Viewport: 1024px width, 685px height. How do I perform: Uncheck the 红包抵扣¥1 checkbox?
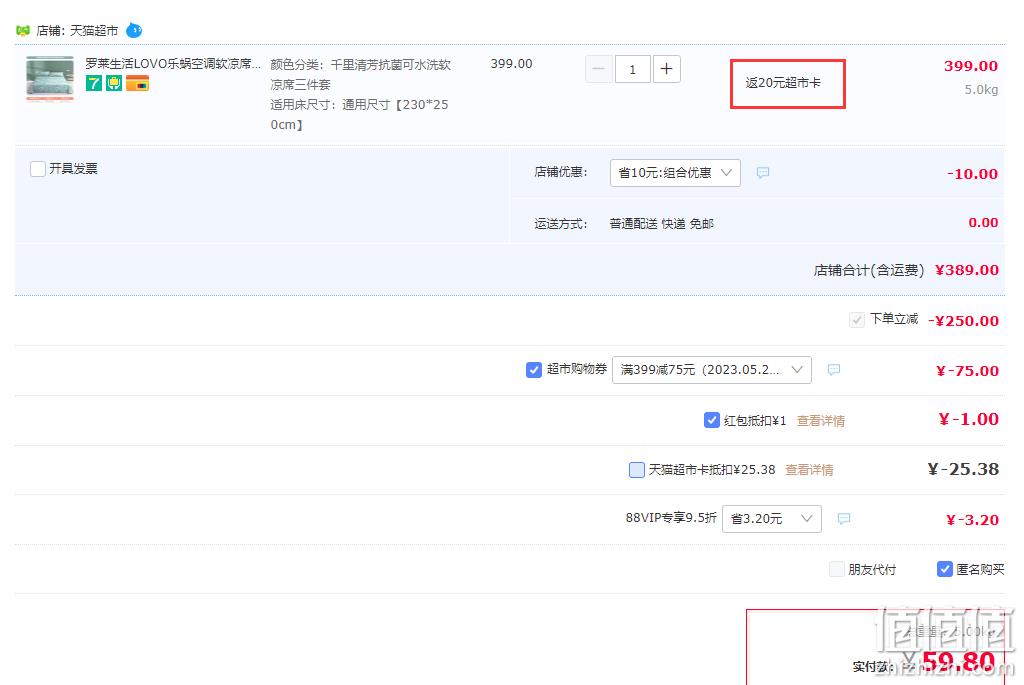(712, 420)
